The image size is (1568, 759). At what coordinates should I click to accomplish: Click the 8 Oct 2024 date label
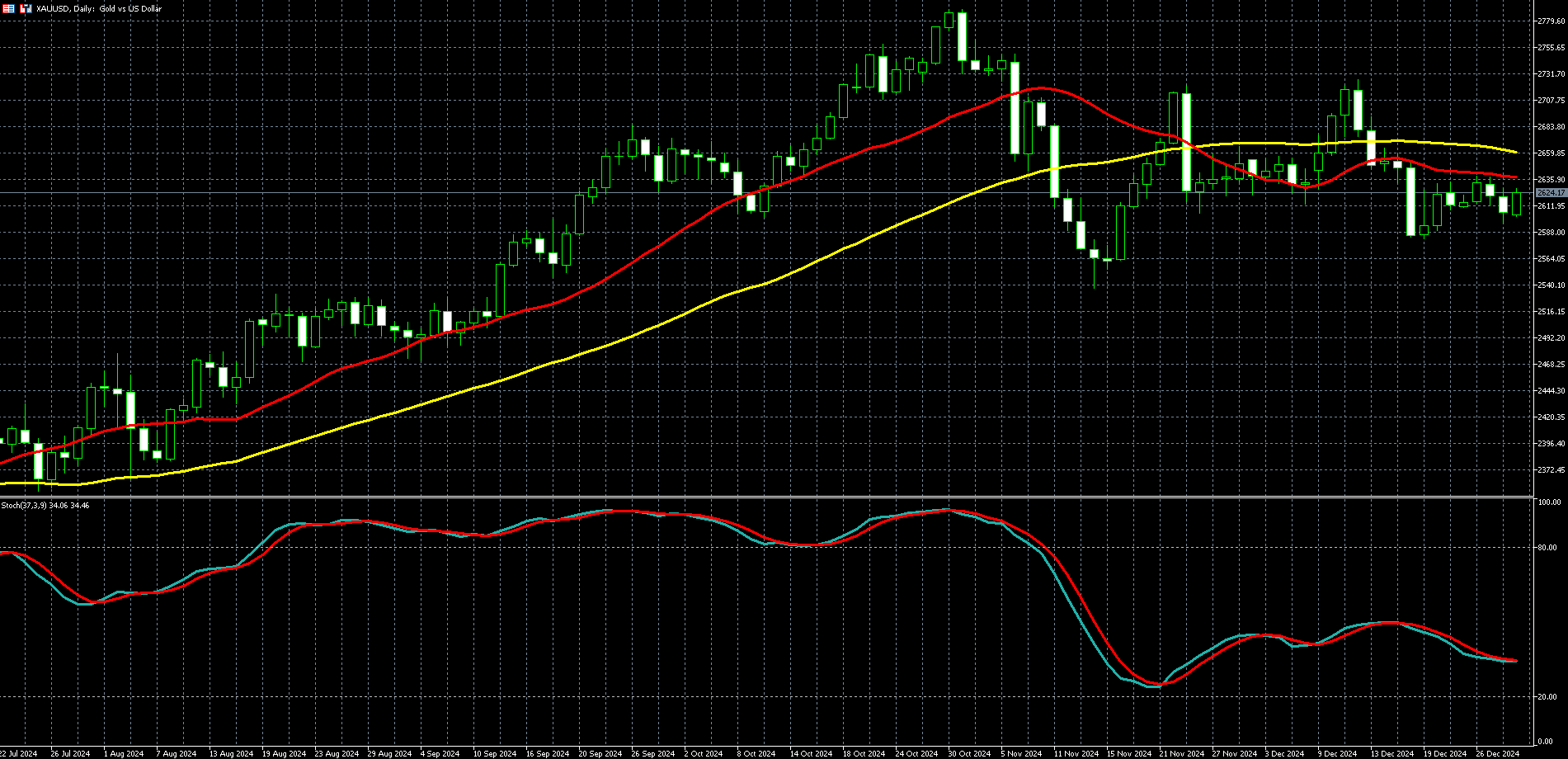pos(756,754)
